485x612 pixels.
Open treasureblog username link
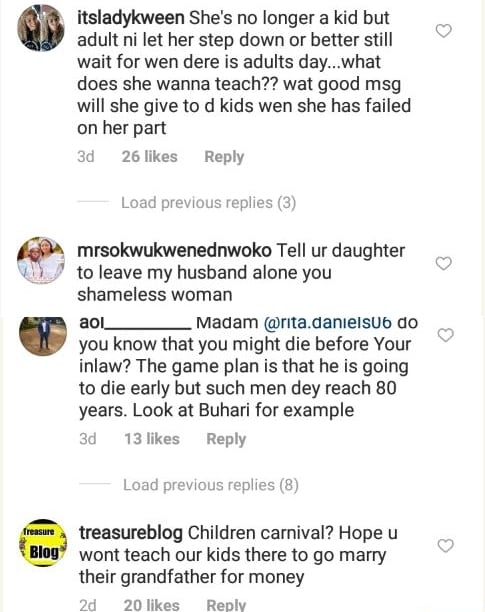(131, 533)
